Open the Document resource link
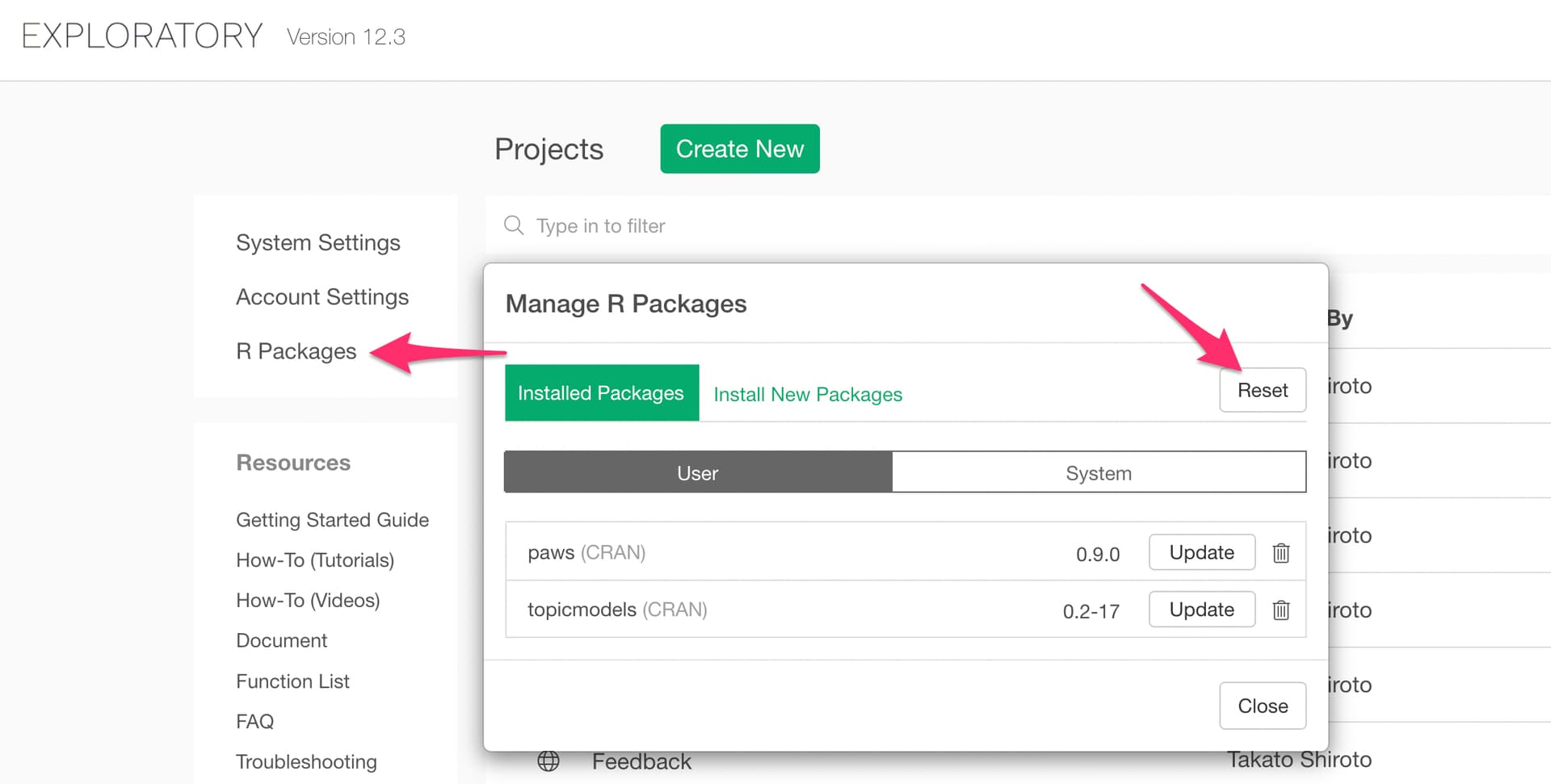The height and width of the screenshot is (784, 1551). click(281, 640)
